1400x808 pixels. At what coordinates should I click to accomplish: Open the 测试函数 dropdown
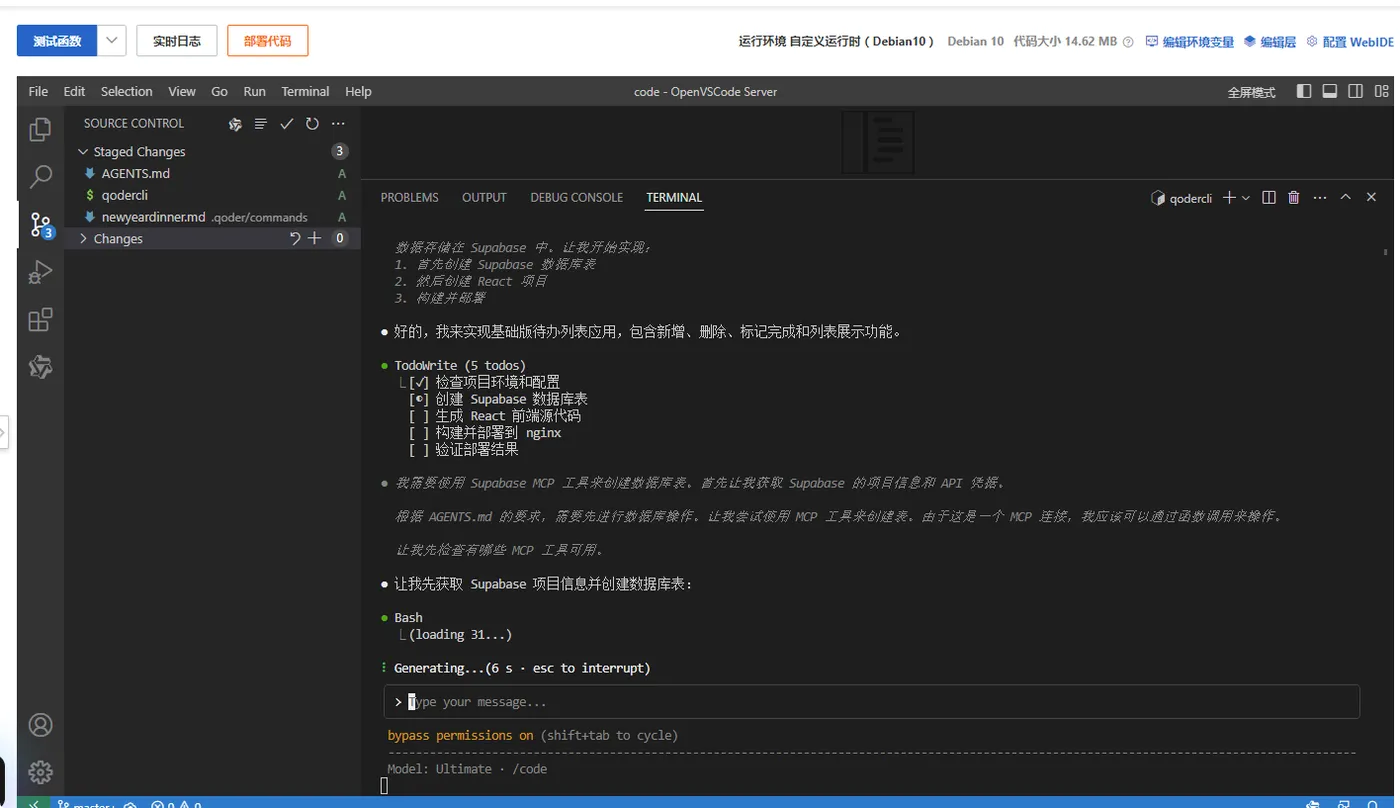click(x=110, y=40)
